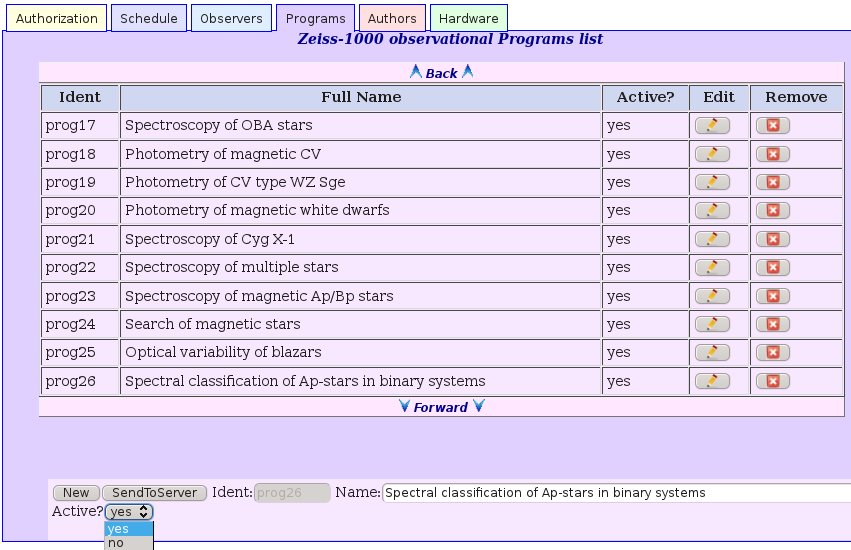Viewport: 851px width, 550px height.
Task: Delete prog21 Spectroscopy of Cyg X-1
Action: point(773,239)
